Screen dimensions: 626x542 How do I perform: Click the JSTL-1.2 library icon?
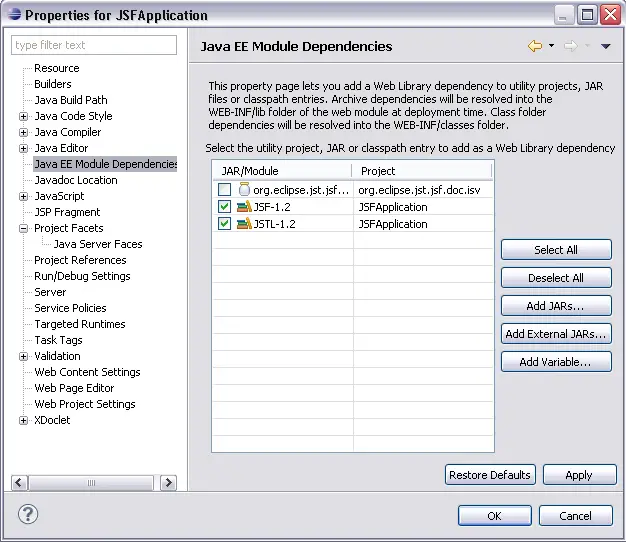tap(244, 224)
